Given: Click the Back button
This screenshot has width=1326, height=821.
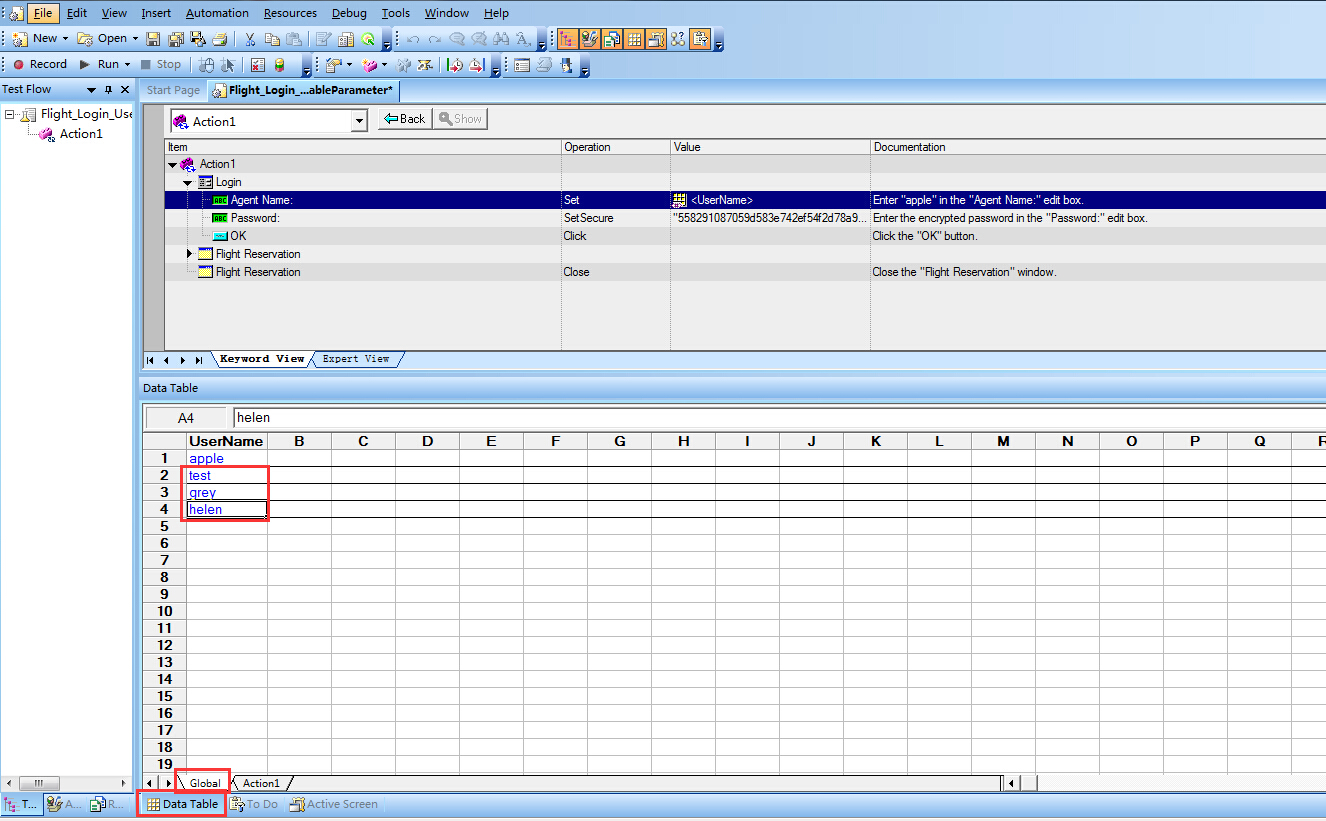Looking at the screenshot, I should [x=405, y=119].
